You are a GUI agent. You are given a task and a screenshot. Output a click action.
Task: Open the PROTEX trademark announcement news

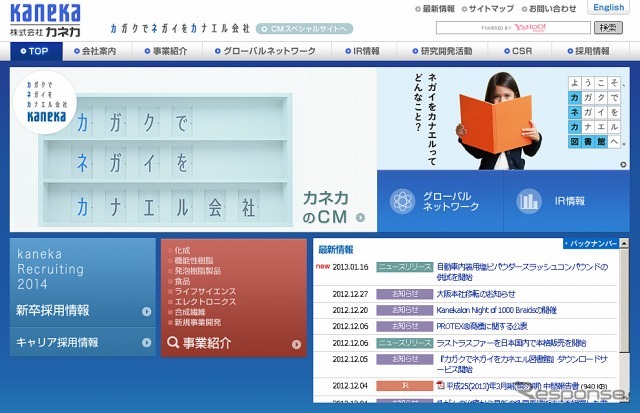482,326
